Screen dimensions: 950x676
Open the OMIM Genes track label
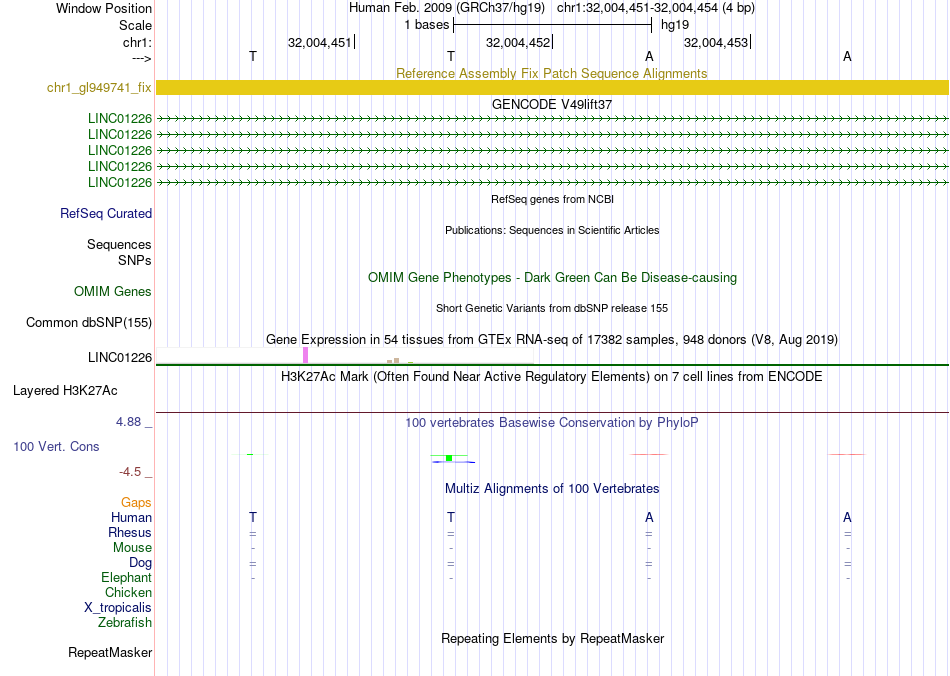113,291
